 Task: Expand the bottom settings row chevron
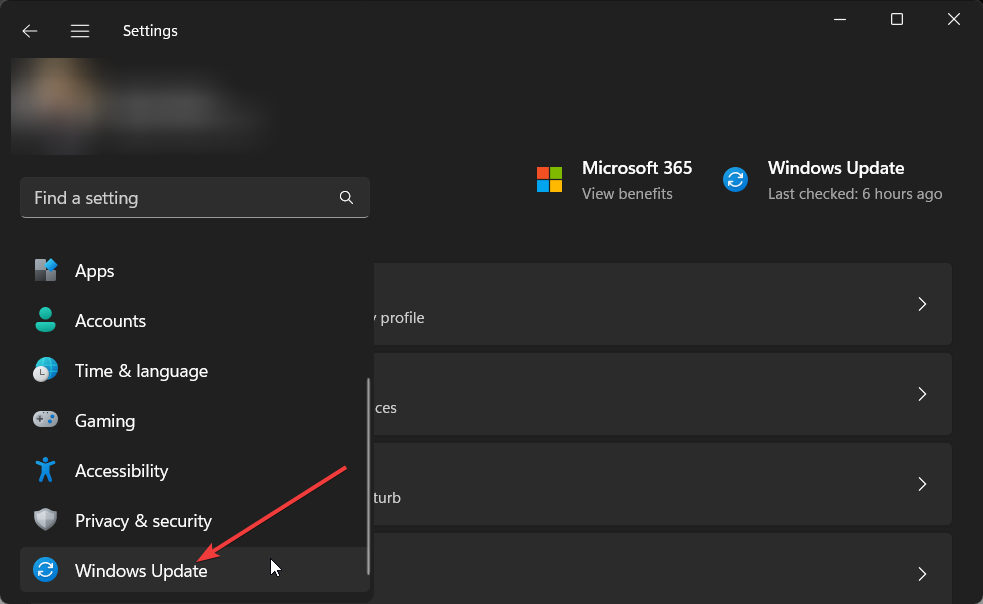pos(922,574)
